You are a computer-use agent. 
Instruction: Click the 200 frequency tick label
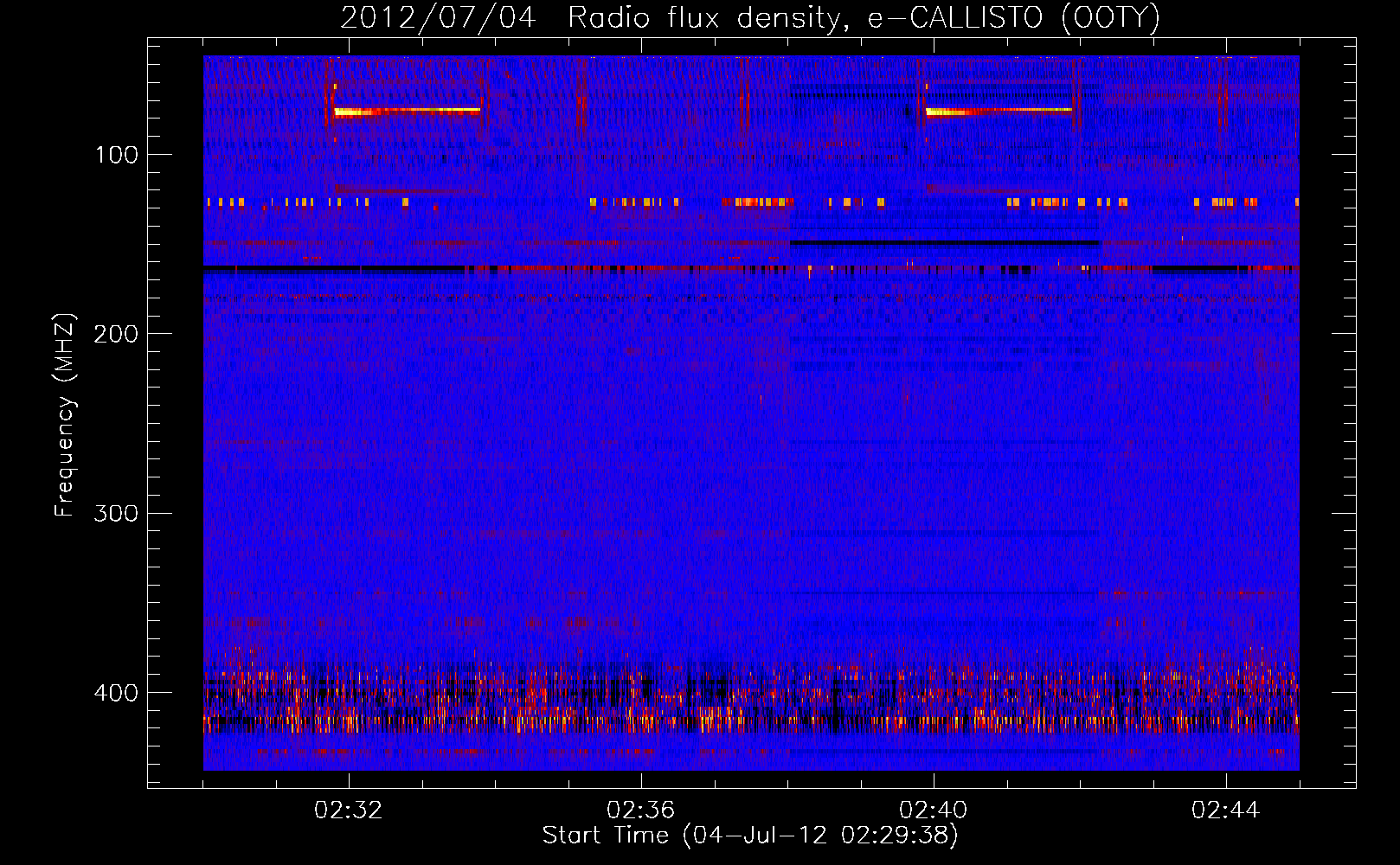point(117,334)
